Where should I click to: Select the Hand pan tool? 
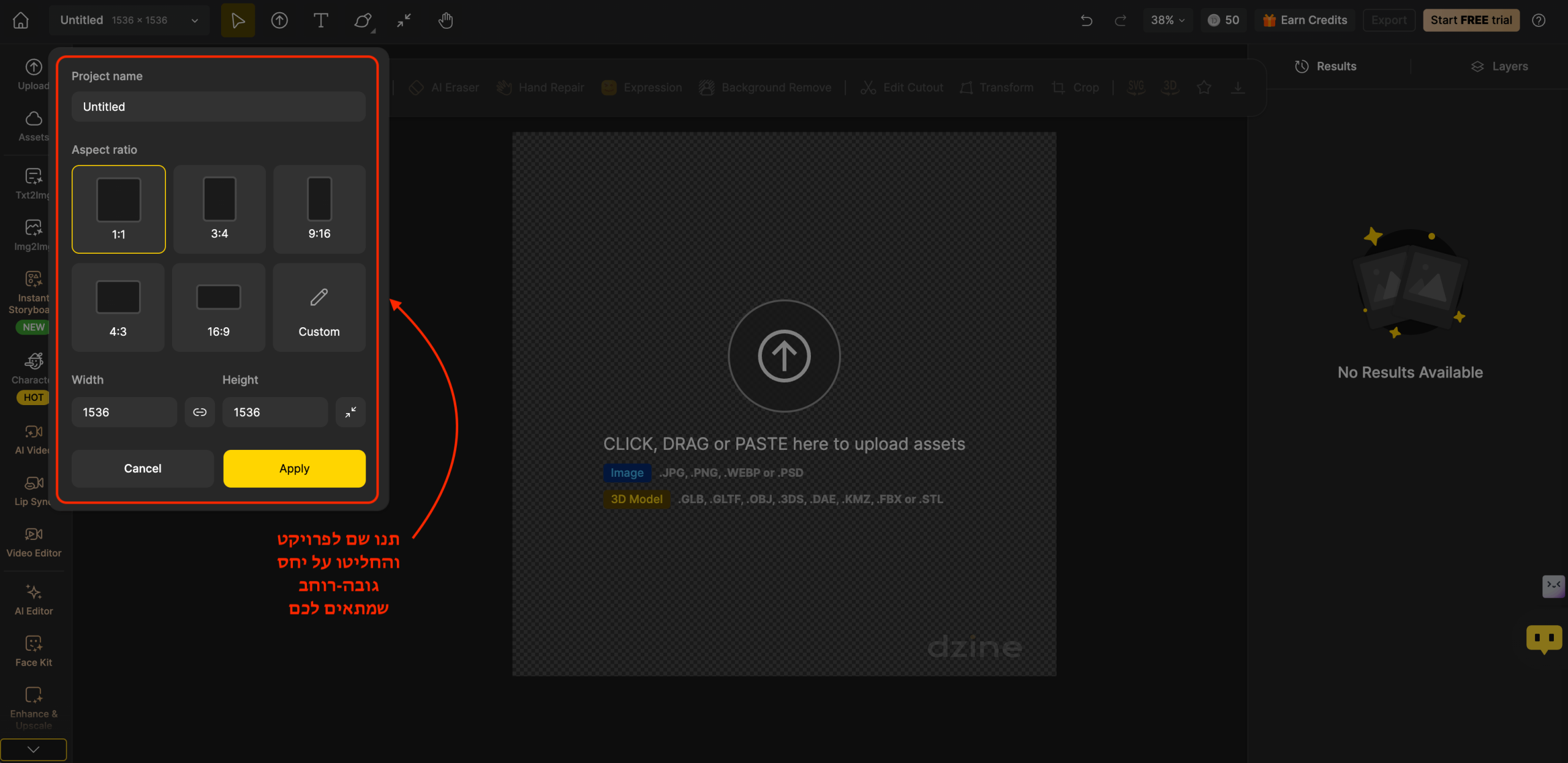[445, 20]
